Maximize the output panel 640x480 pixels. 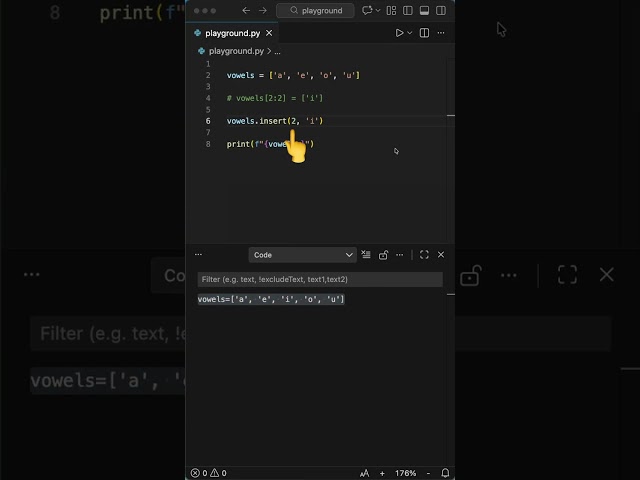click(x=424, y=255)
